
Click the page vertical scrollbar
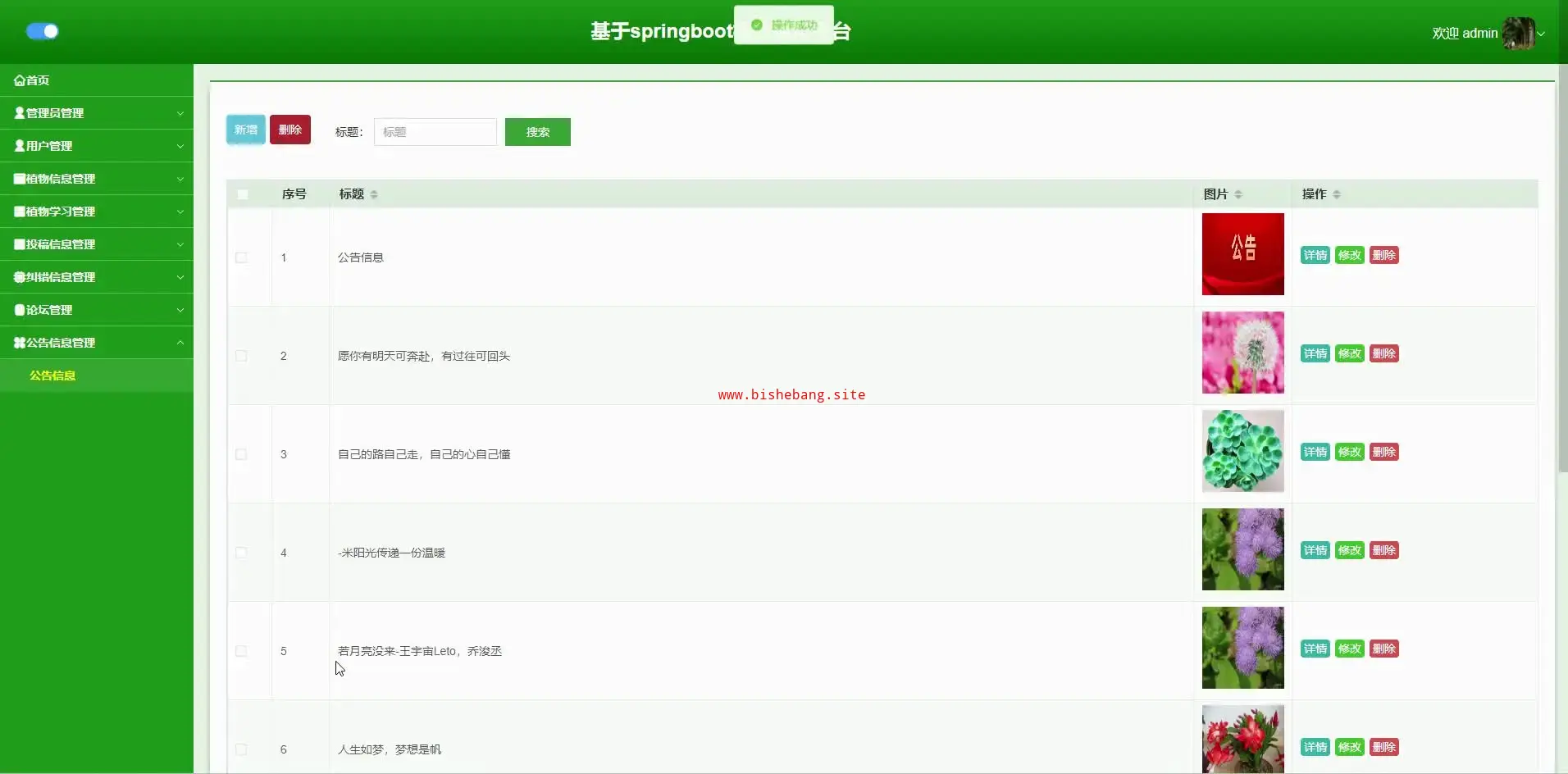point(1562,269)
